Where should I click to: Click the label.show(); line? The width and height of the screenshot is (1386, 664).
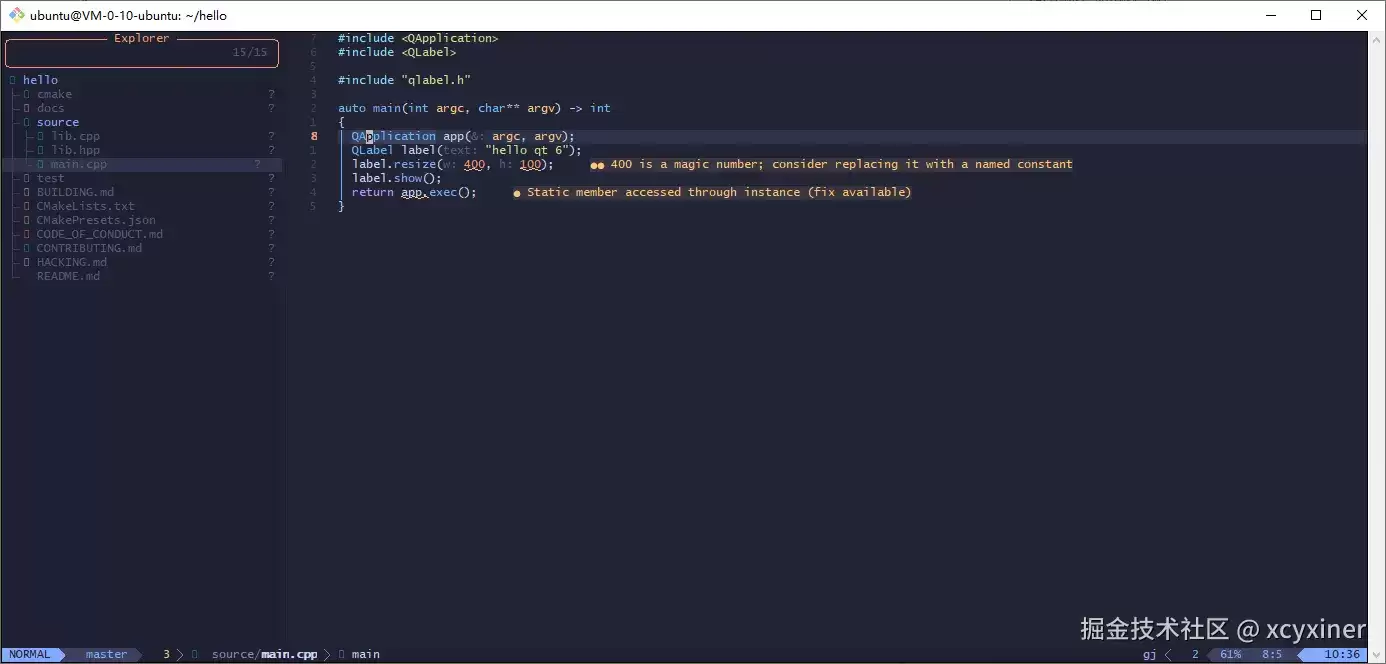coord(396,178)
